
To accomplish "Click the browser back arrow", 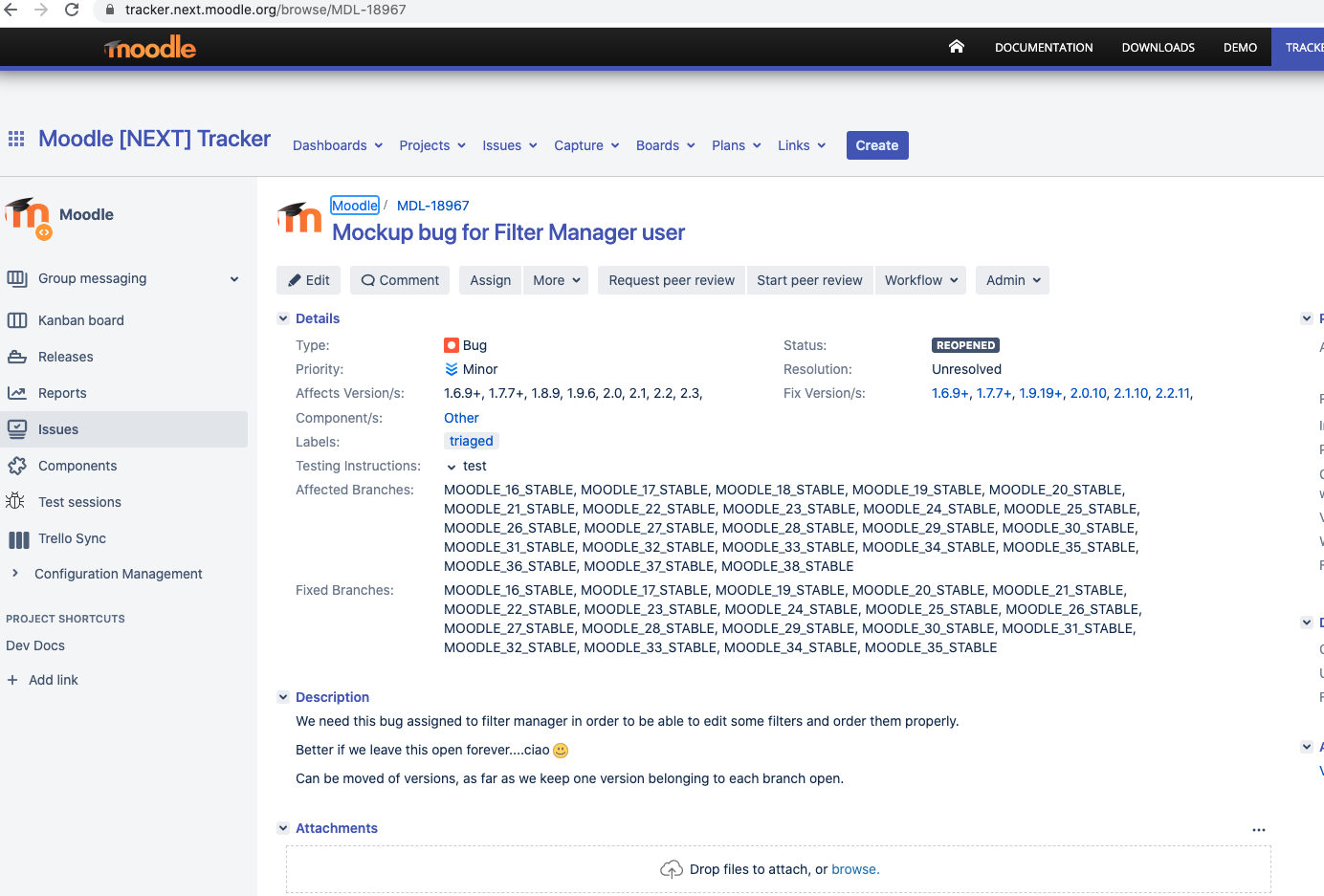I will 11,10.
